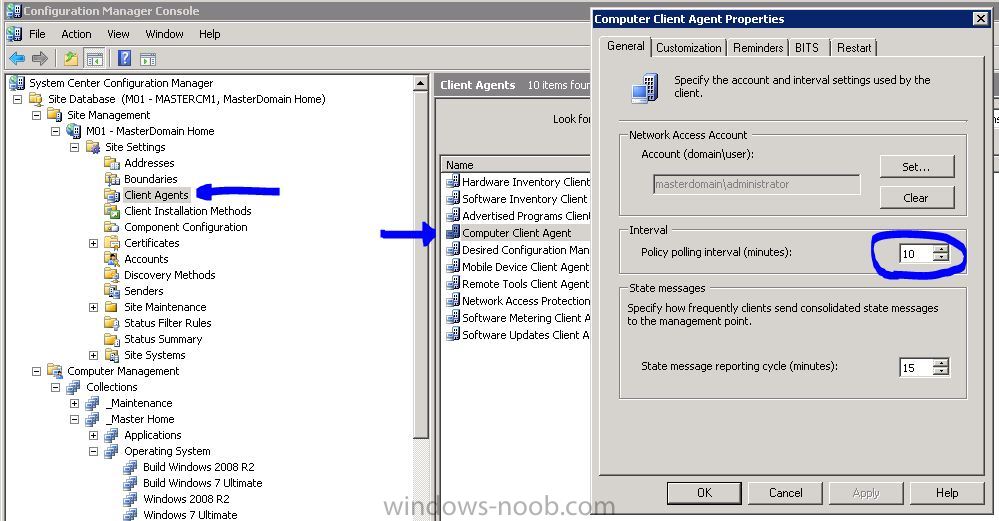Click the Up one level folder icon
Viewport: 999px width, 521px height.
click(x=71, y=59)
